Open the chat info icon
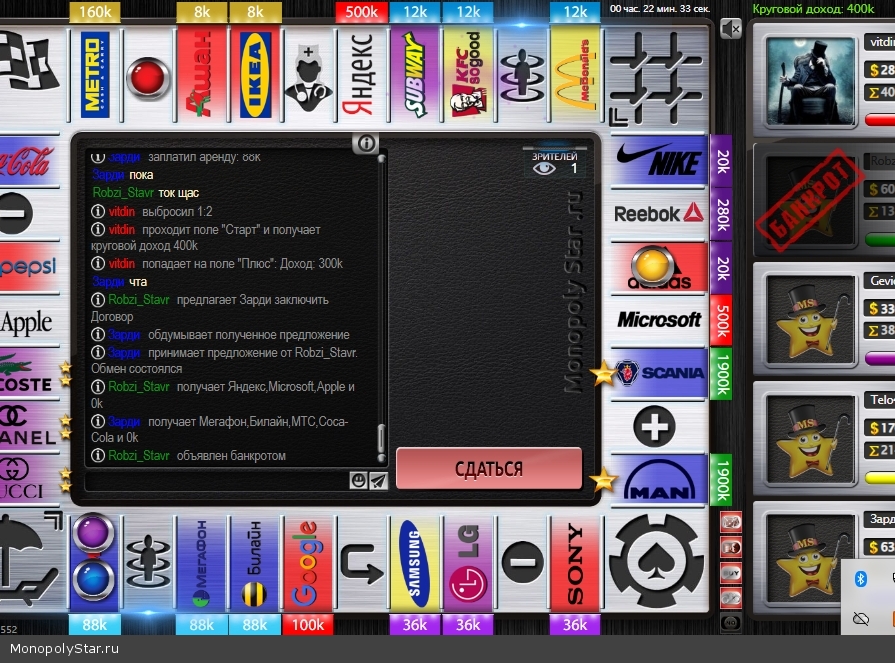This screenshot has width=895, height=663. click(x=366, y=143)
